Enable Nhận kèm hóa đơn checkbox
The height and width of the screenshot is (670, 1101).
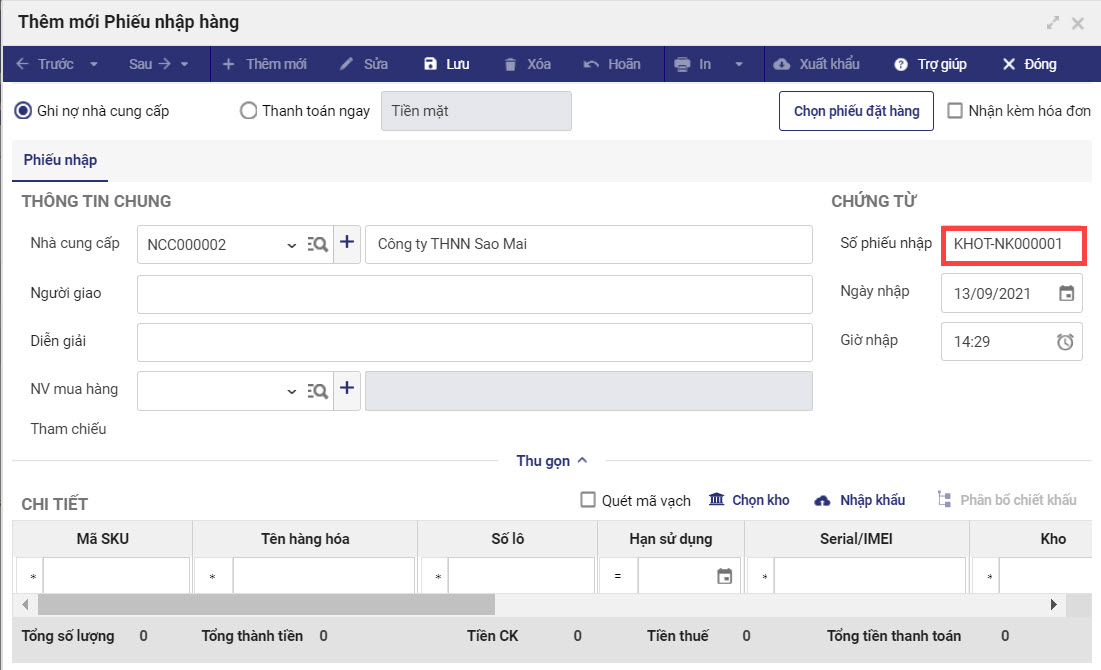(x=955, y=111)
